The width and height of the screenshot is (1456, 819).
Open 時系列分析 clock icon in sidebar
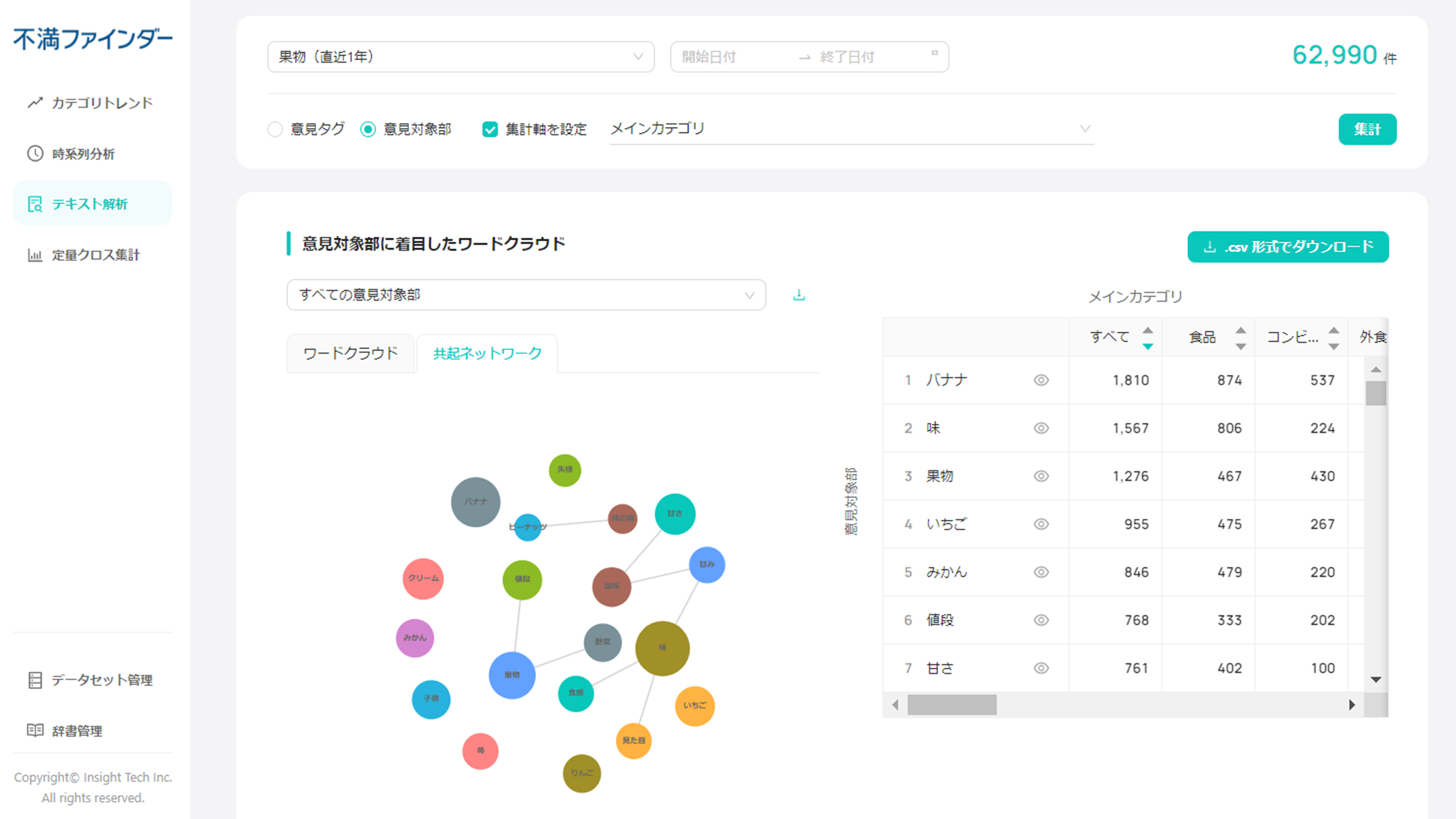pos(35,154)
